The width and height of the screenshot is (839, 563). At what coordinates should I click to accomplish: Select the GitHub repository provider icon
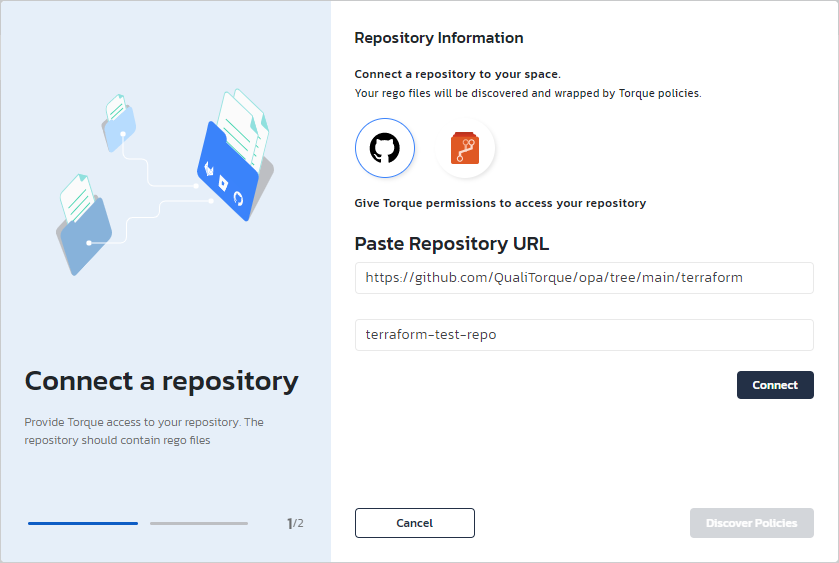pos(384,148)
